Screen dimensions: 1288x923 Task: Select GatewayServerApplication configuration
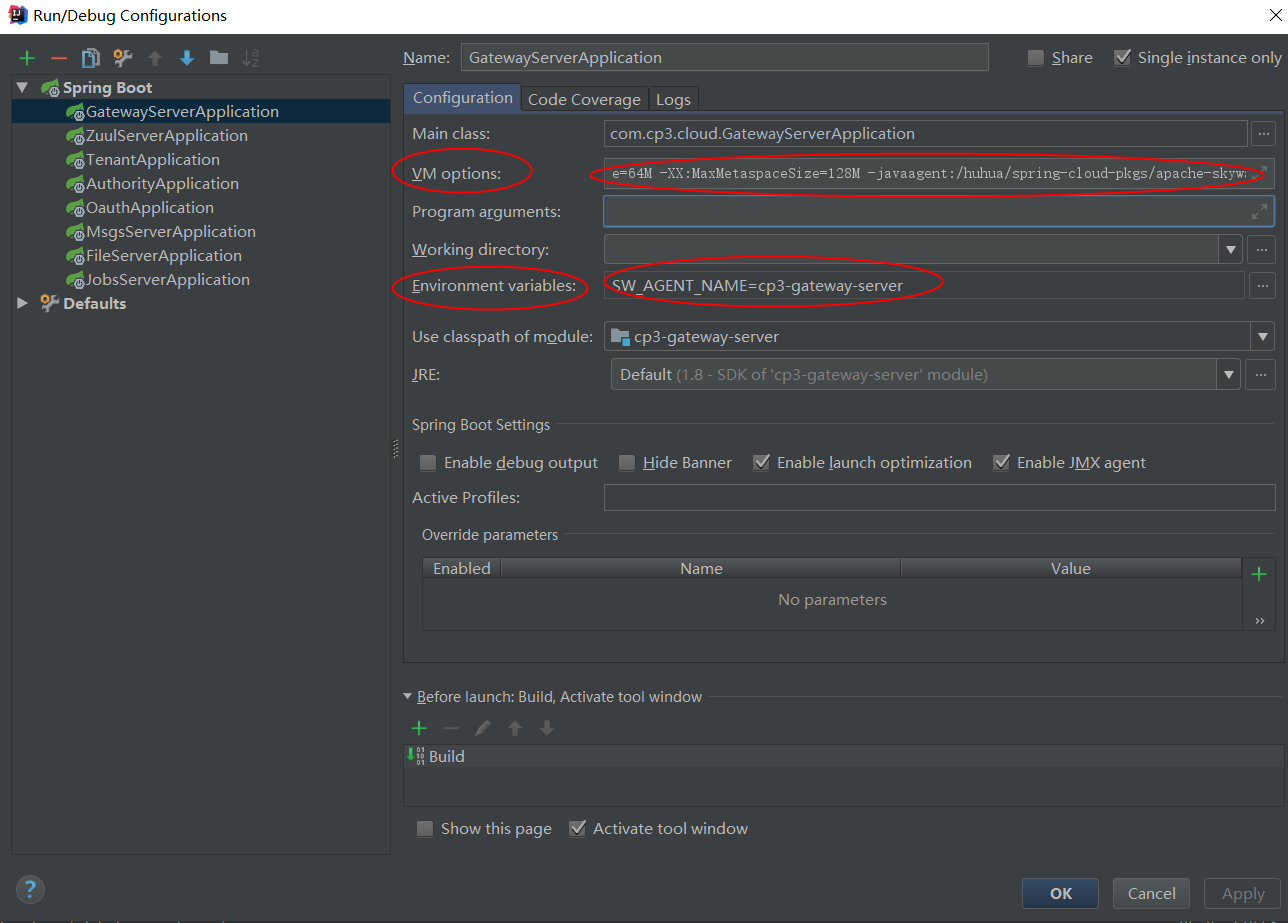point(201,112)
